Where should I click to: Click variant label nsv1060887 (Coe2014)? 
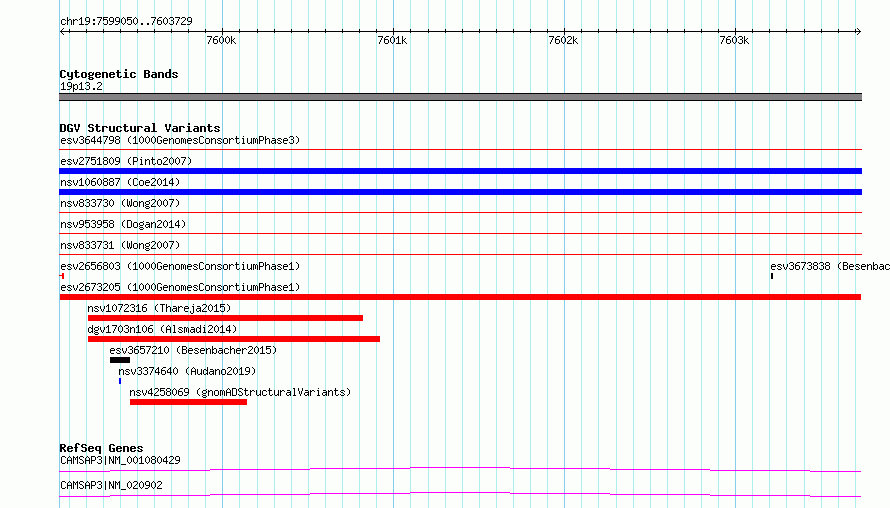pyautogui.click(x=120, y=182)
